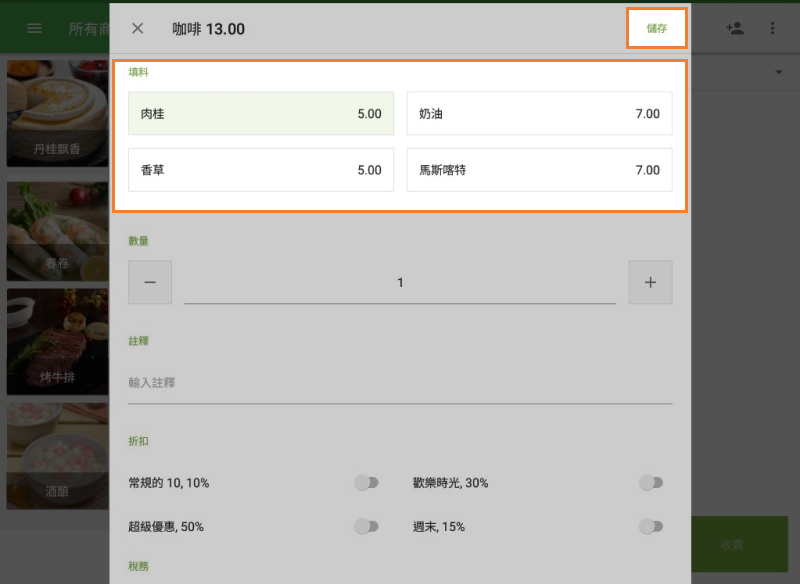Close the 咖啡 item dialog

tap(137, 28)
